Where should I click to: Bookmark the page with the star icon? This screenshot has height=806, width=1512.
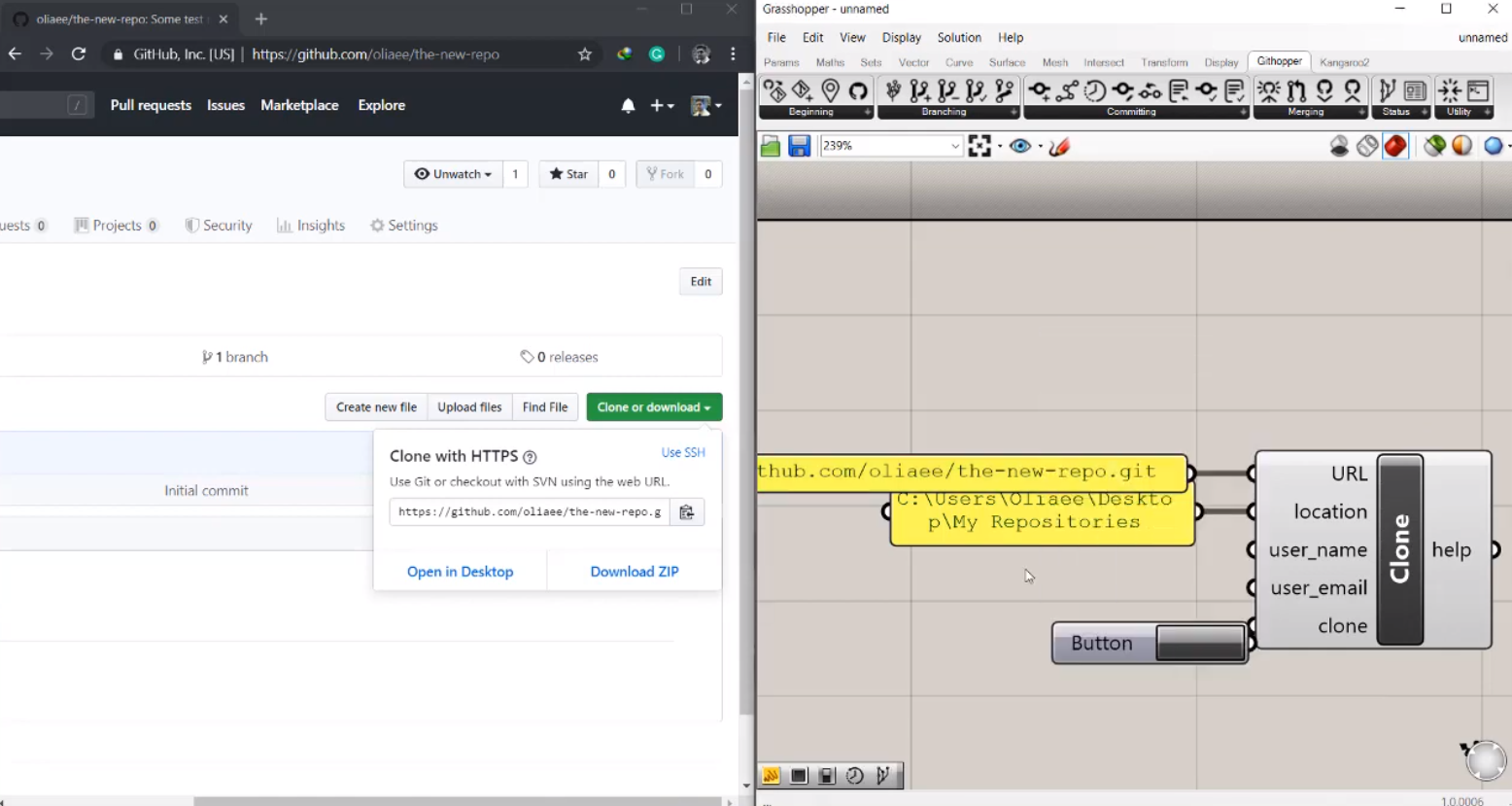click(x=584, y=54)
